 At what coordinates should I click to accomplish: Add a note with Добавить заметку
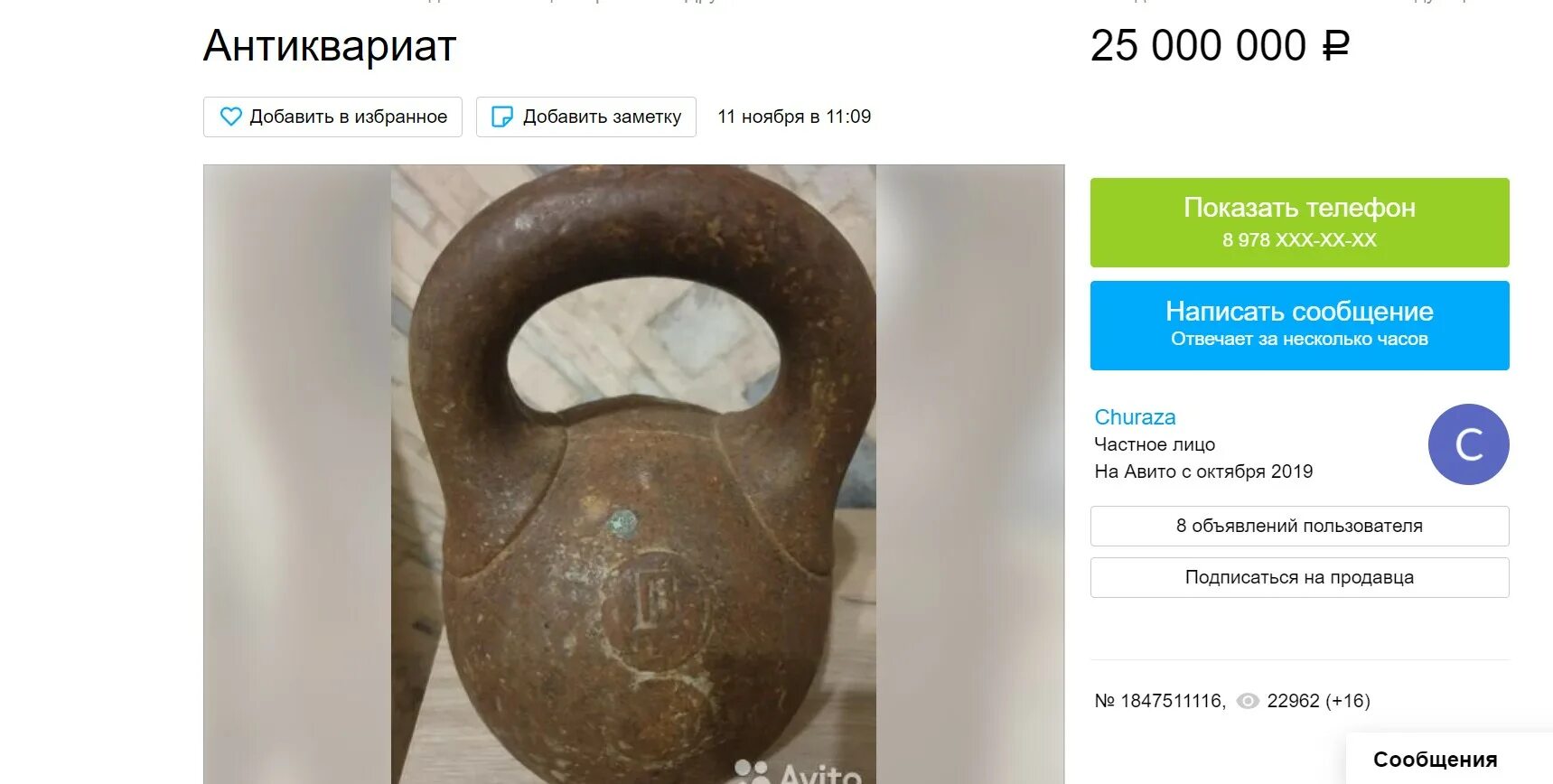[x=585, y=117]
